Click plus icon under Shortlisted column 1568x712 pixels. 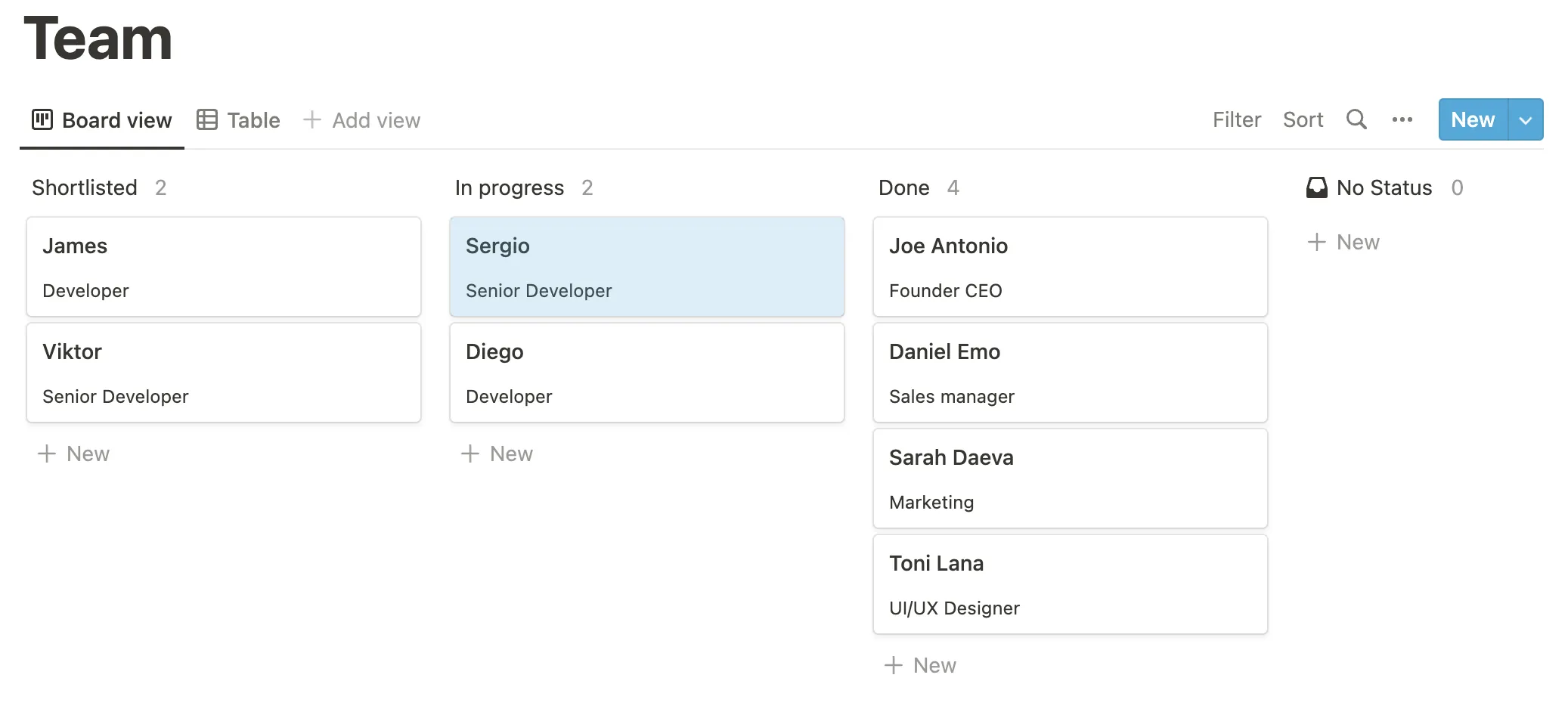pyautogui.click(x=47, y=454)
